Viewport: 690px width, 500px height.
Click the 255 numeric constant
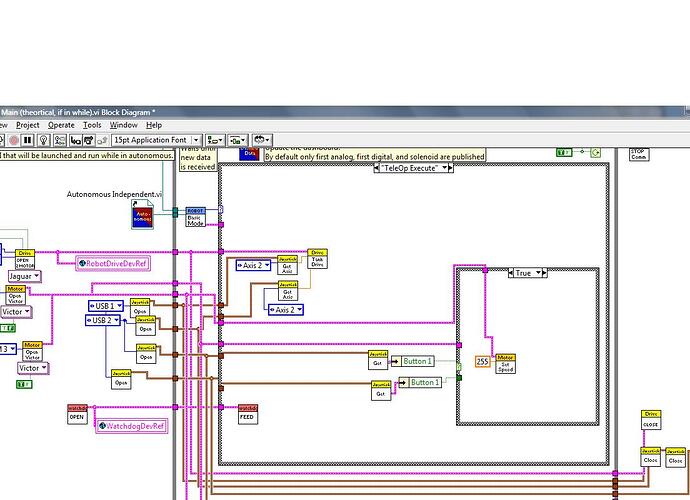483,361
